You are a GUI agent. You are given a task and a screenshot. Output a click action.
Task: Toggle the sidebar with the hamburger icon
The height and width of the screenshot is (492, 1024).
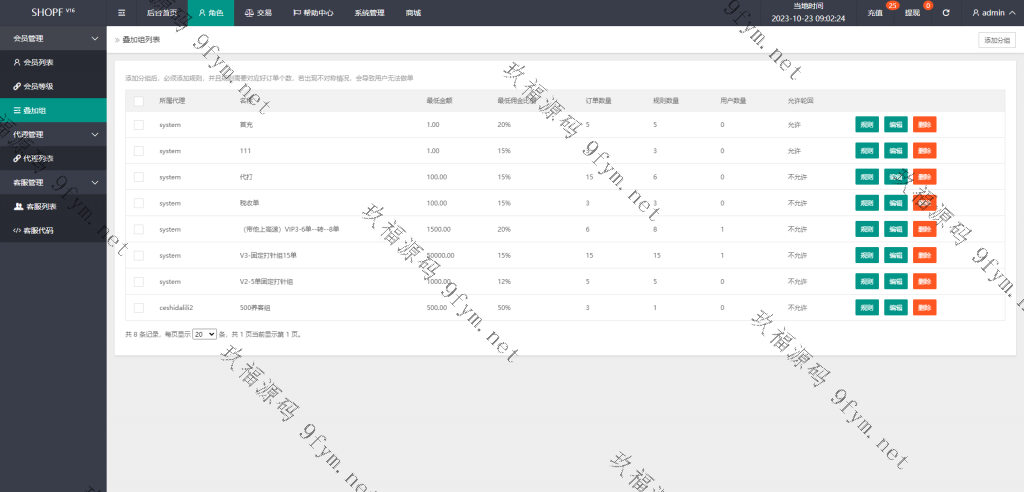[x=121, y=12]
